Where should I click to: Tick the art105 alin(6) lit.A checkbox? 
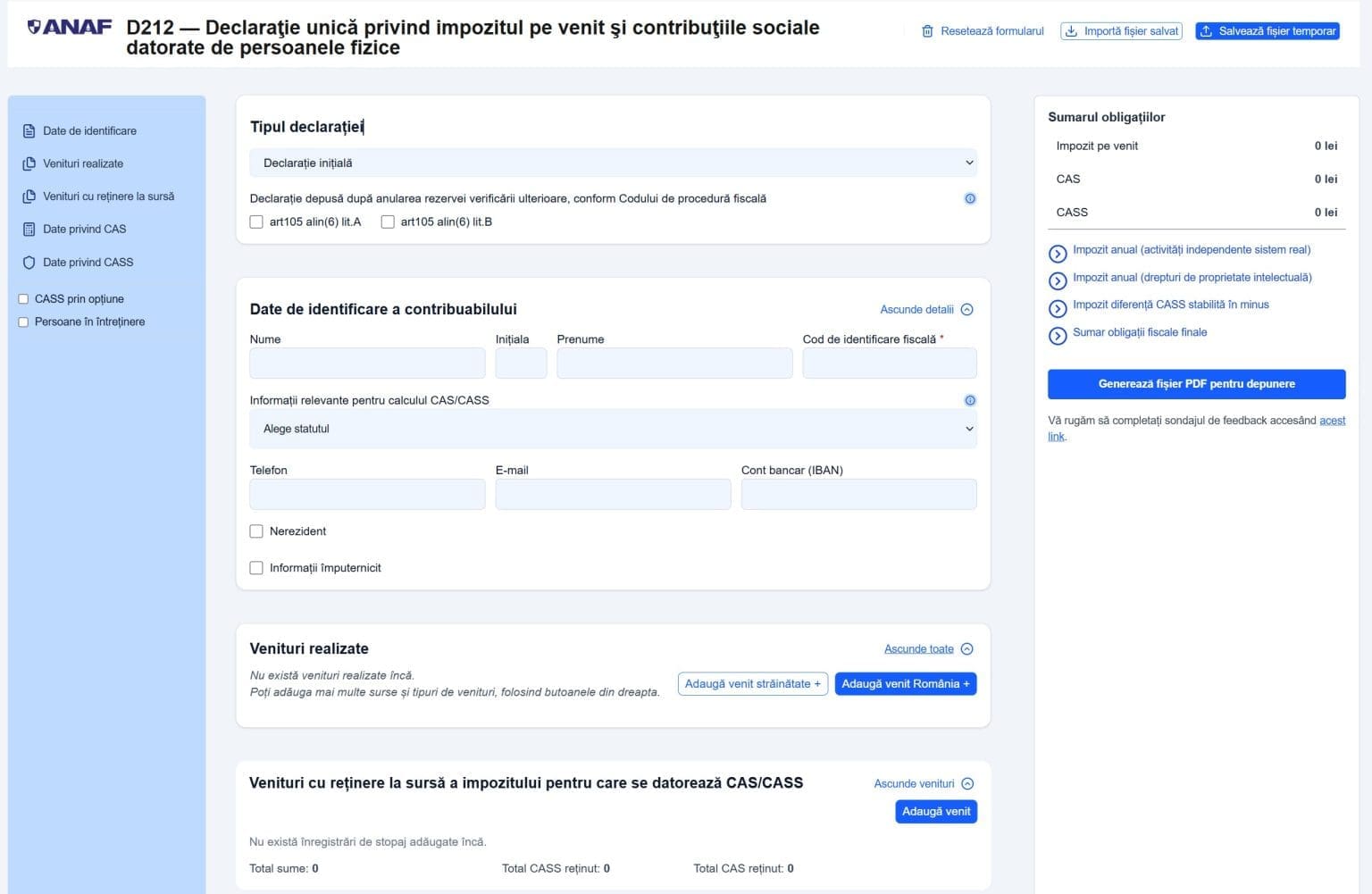click(x=256, y=221)
